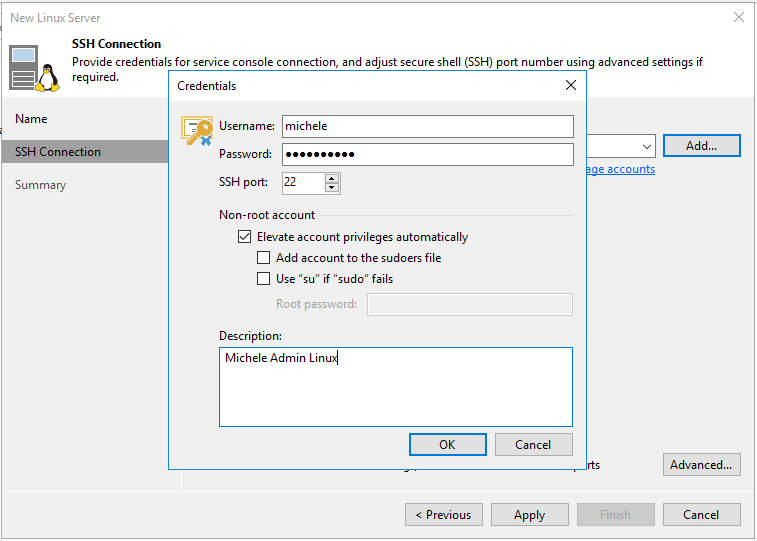Screen dimensions: 757x541
Task: Close the New Linux Server window
Action: pos(738,17)
